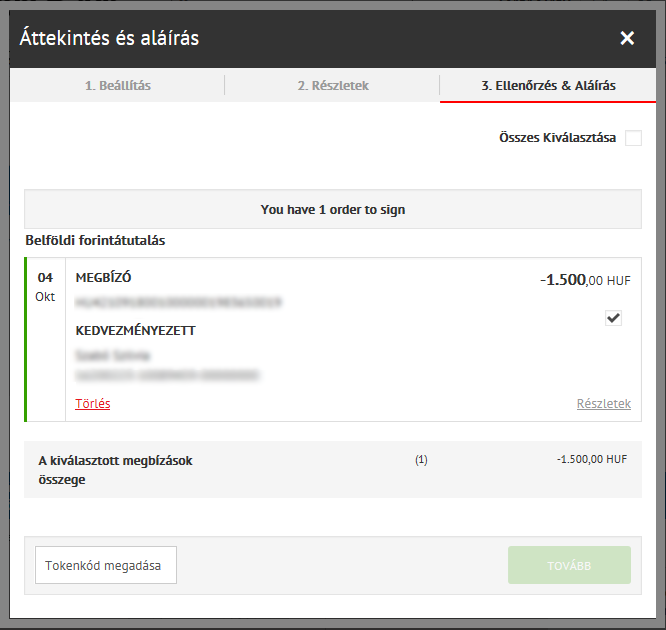Image resolution: width=666 pixels, height=630 pixels.
Task: Open the Részletek link in the order card
Action: 603,404
